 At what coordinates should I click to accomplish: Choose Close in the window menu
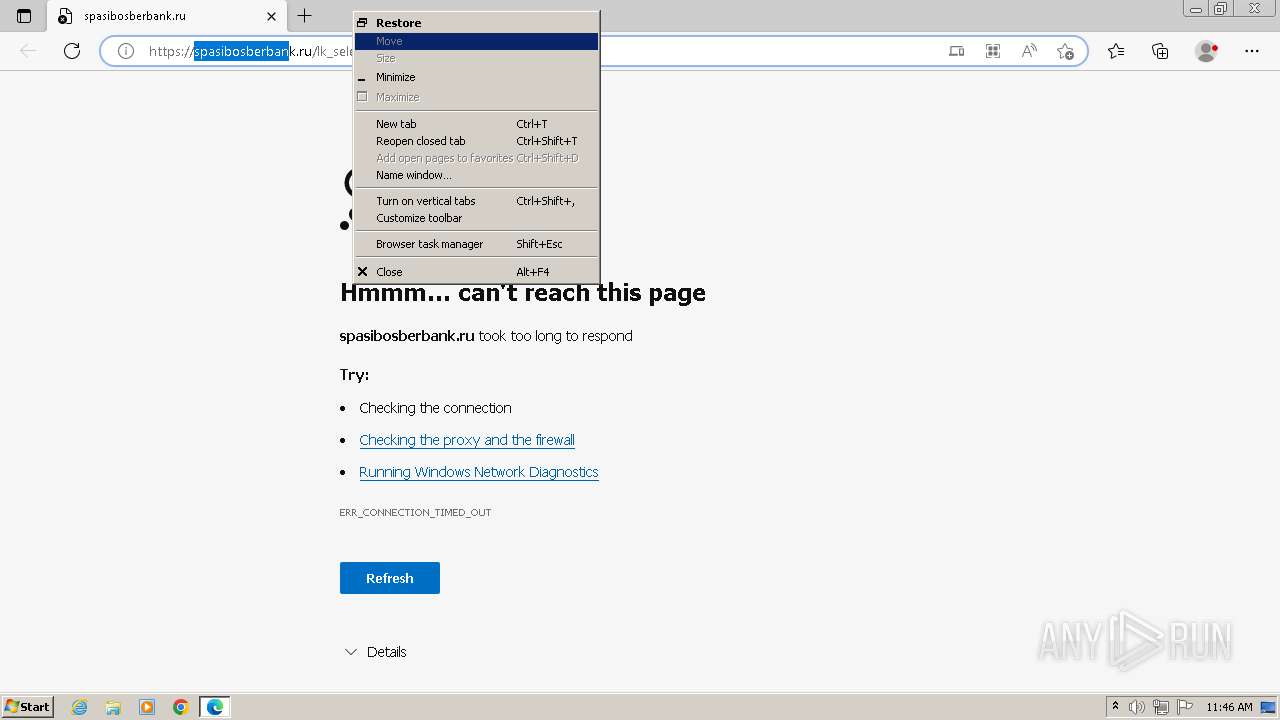pos(477,272)
